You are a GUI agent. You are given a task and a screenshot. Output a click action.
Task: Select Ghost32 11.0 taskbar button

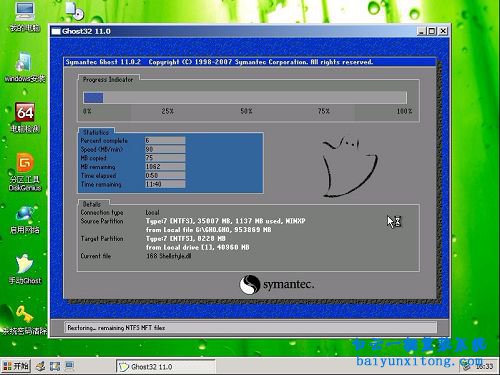[x=165, y=367]
